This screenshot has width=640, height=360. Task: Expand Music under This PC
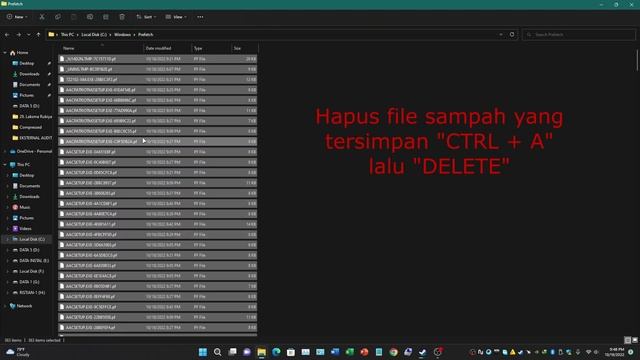(x=7, y=207)
